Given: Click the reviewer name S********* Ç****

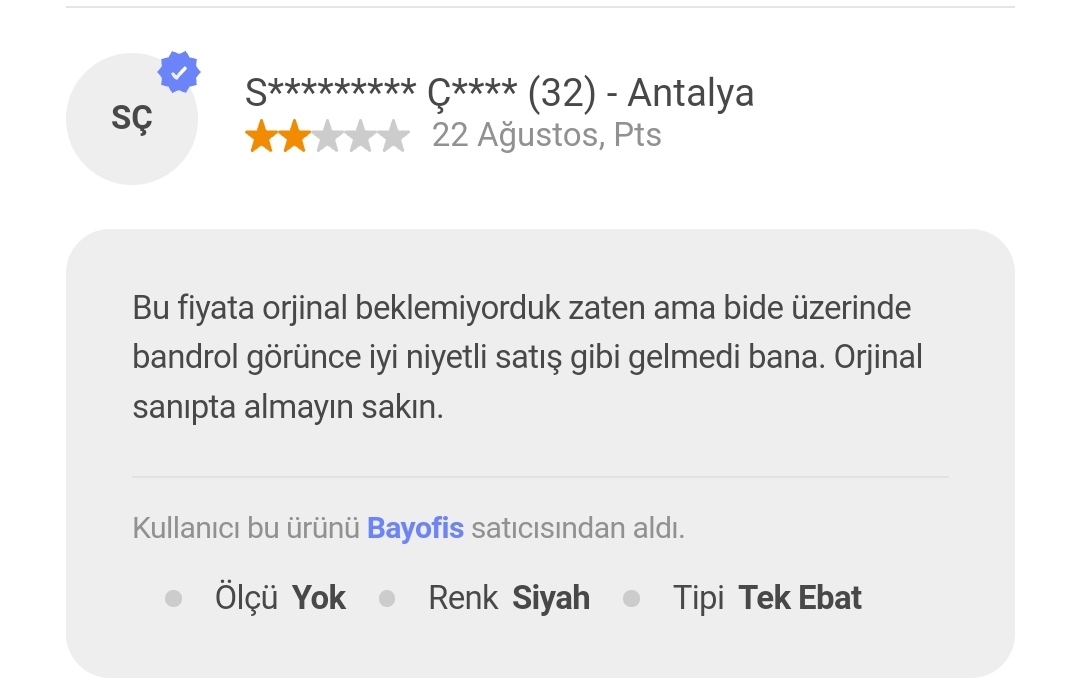Looking at the screenshot, I should coord(381,93).
